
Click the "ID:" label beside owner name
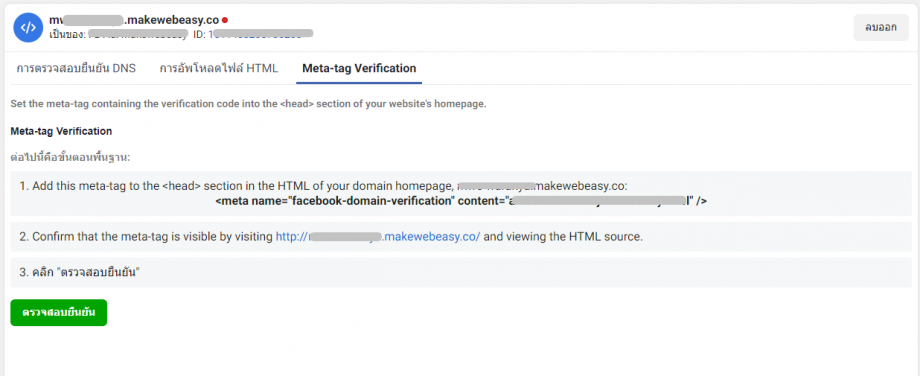coord(199,35)
